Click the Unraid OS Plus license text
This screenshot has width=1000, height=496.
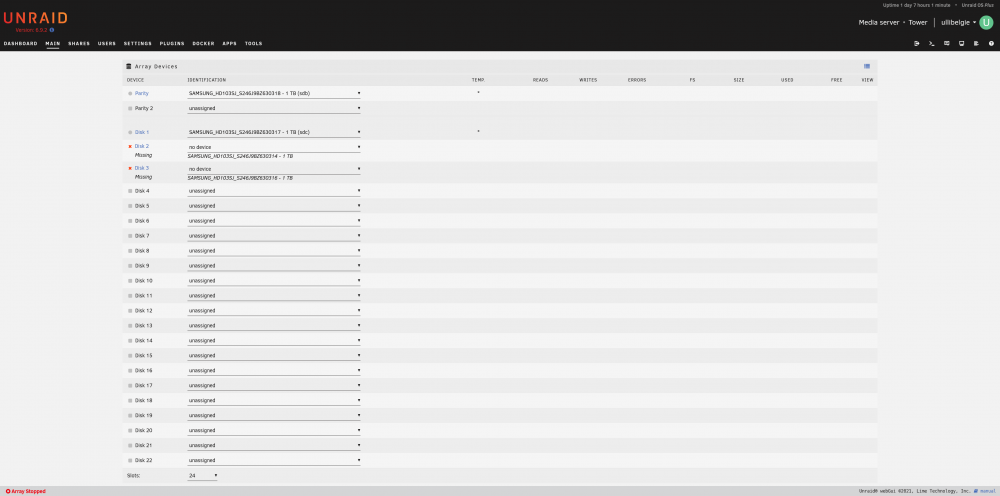[x=979, y=5]
